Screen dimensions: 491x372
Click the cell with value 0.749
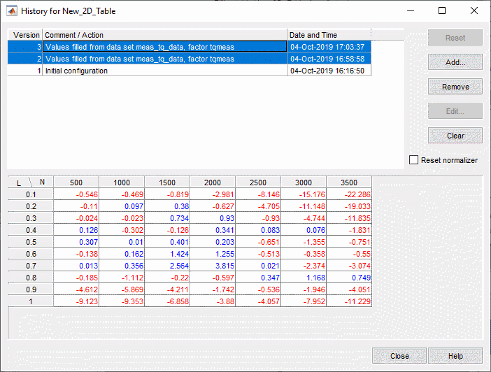tap(349, 278)
